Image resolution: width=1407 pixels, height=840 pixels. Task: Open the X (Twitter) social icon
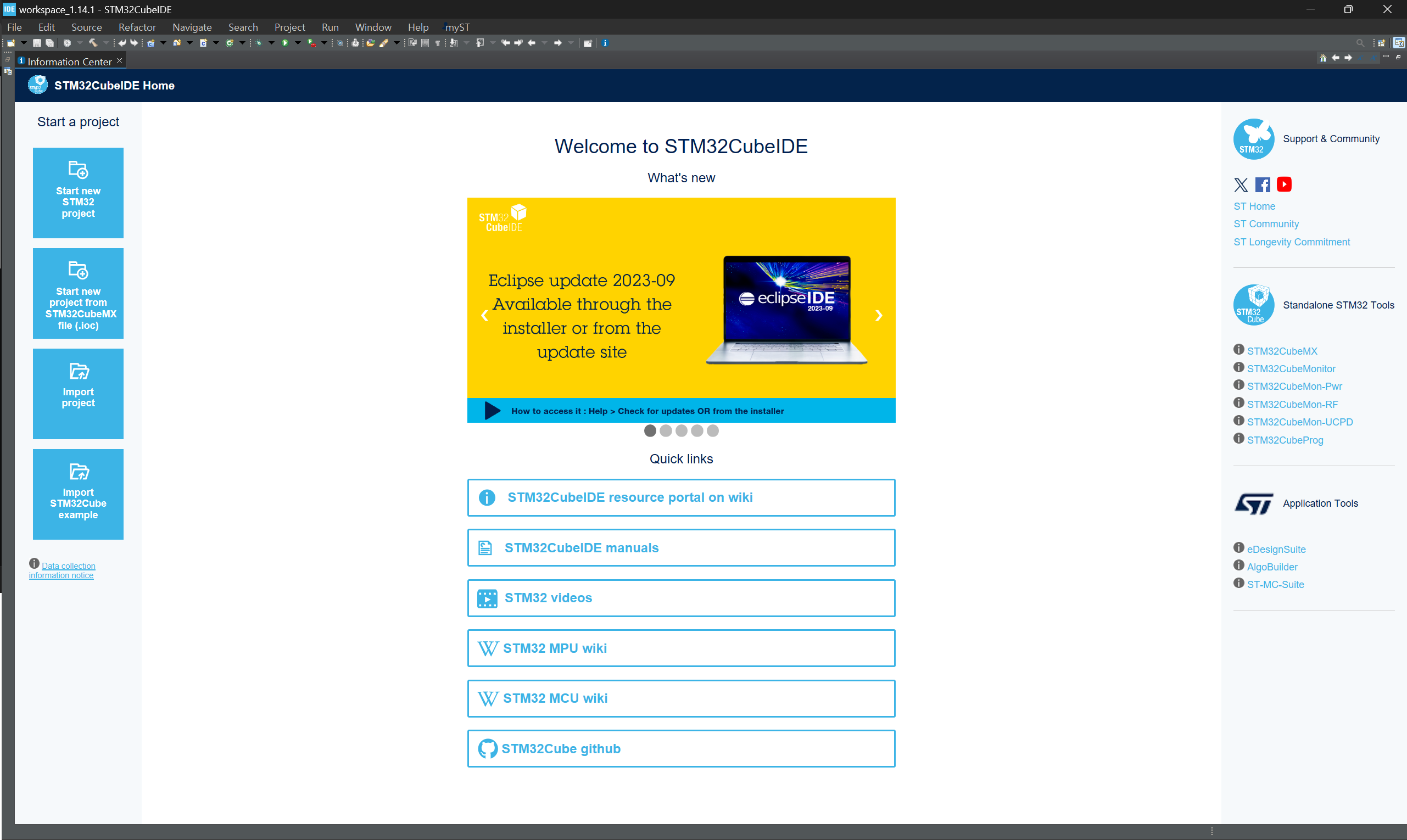coord(1241,184)
